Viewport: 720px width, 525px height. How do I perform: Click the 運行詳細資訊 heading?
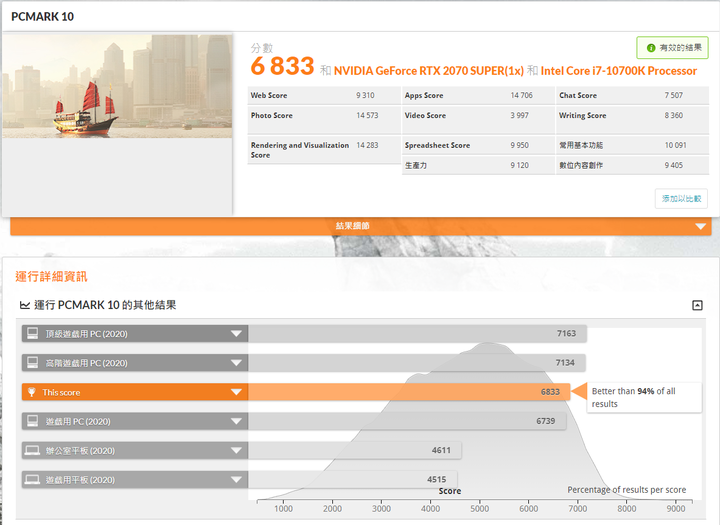(51, 277)
